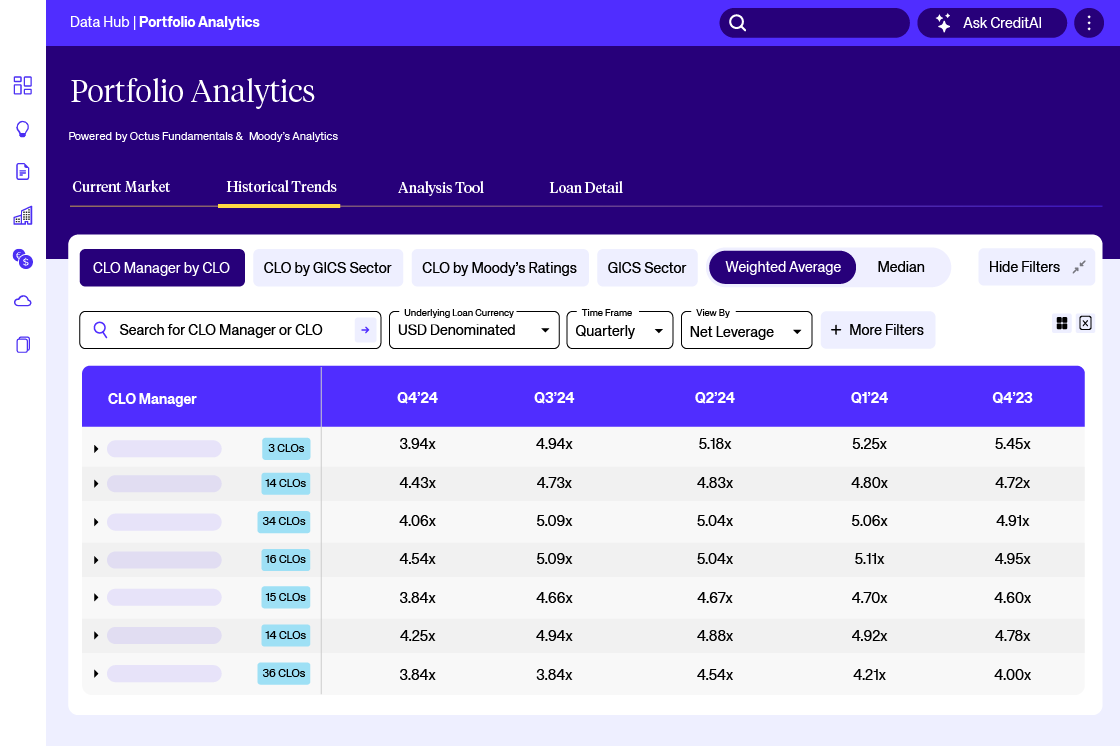Click the collapse arrows icon beside Hide Filters
The width and height of the screenshot is (1120, 746).
pyautogui.click(x=1079, y=267)
